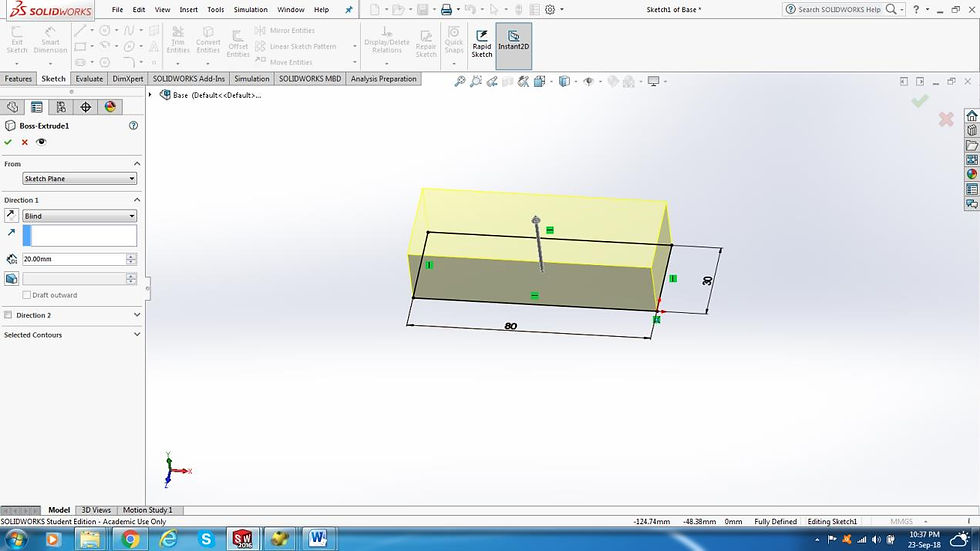
Task: Click the Zoom to Area icon
Action: [476, 81]
